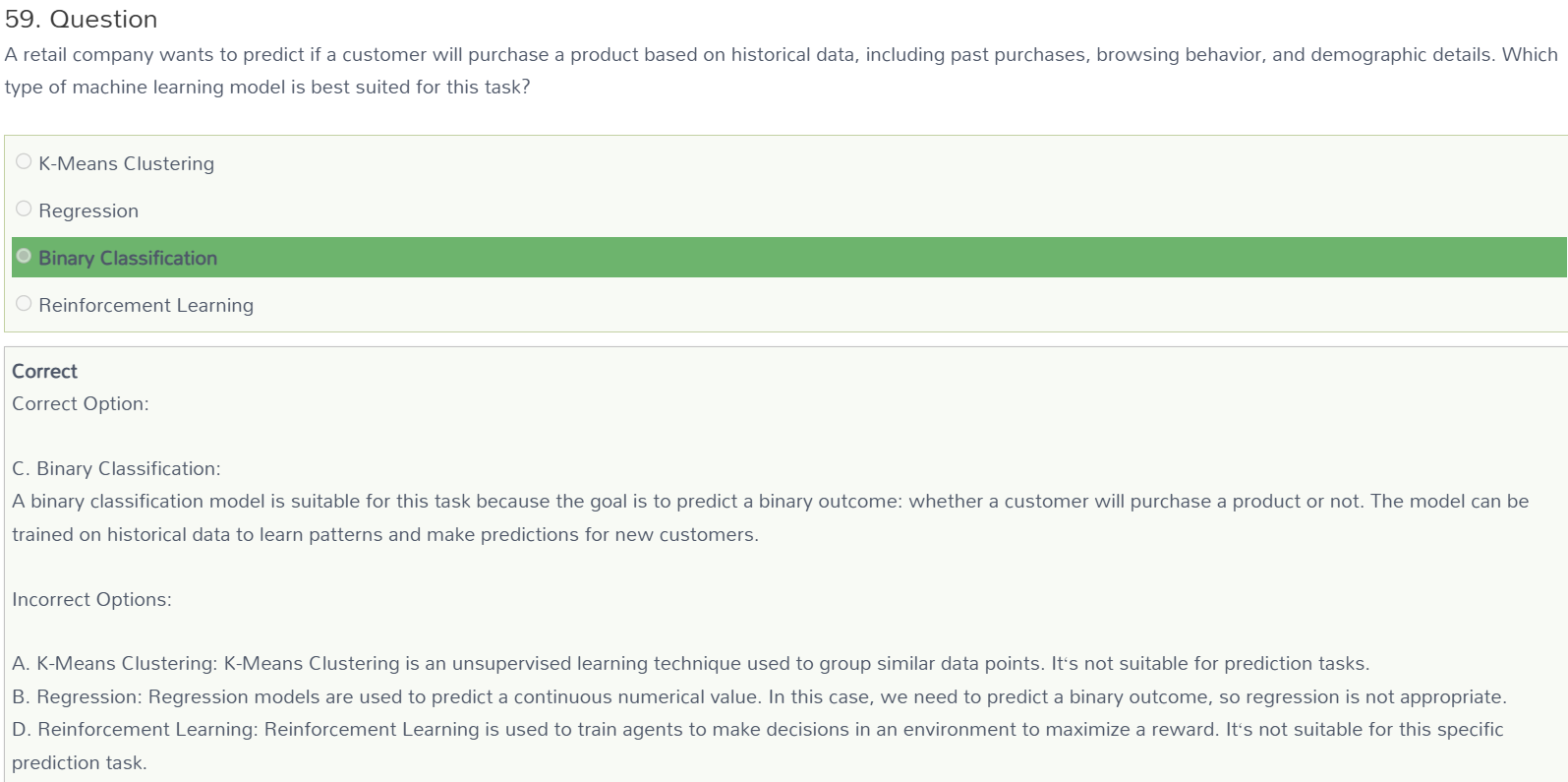Click the binary classification explanation paragraph
Image resolution: width=1568 pixels, height=782 pixels.
(771, 517)
